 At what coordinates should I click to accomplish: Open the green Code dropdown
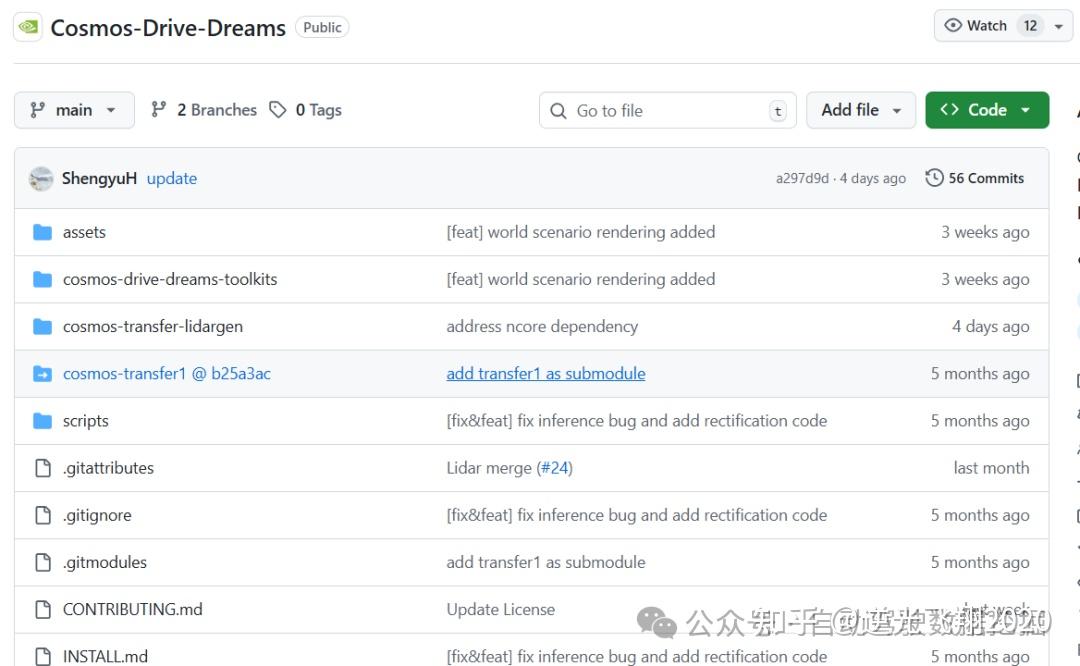987,110
